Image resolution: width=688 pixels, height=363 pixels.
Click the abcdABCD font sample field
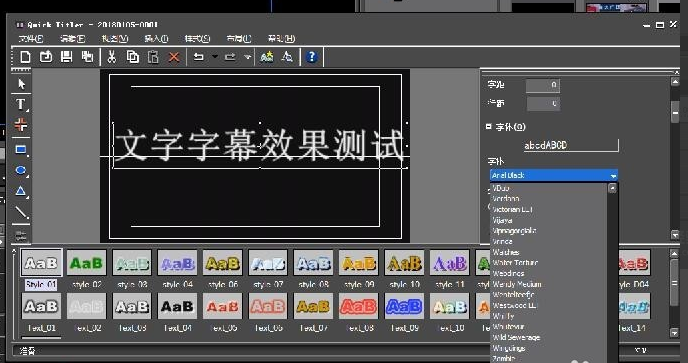571,145
